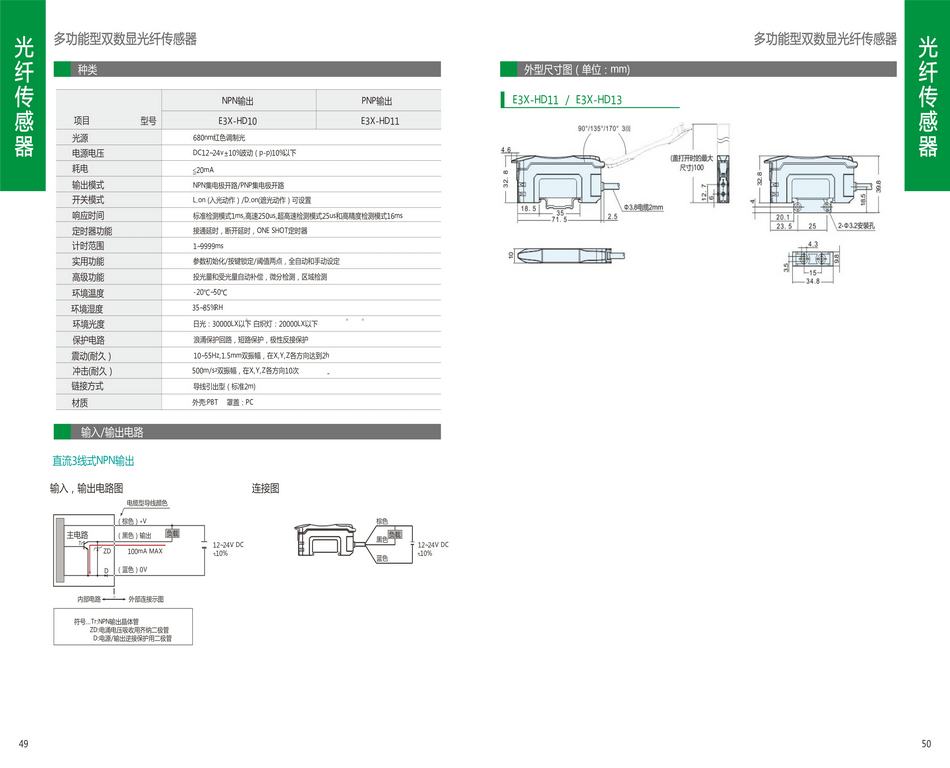Click the sensor side-view drawing with open cover
The height and width of the screenshot is (768, 950).
pos(570,183)
